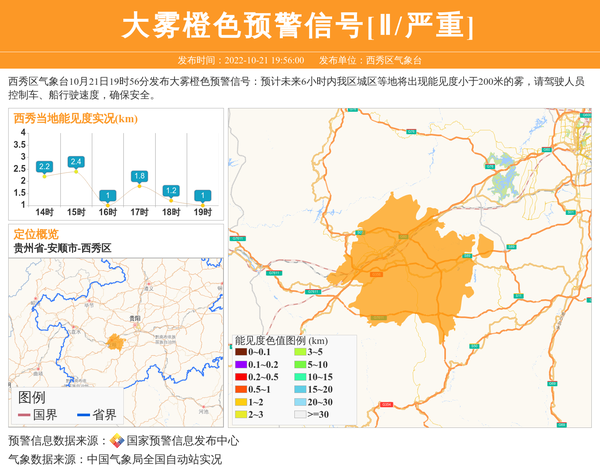Image resolution: width=600 pixels, height=471 pixels.
Task: Click the 1.8 data label at 17时
Action: pos(139,176)
